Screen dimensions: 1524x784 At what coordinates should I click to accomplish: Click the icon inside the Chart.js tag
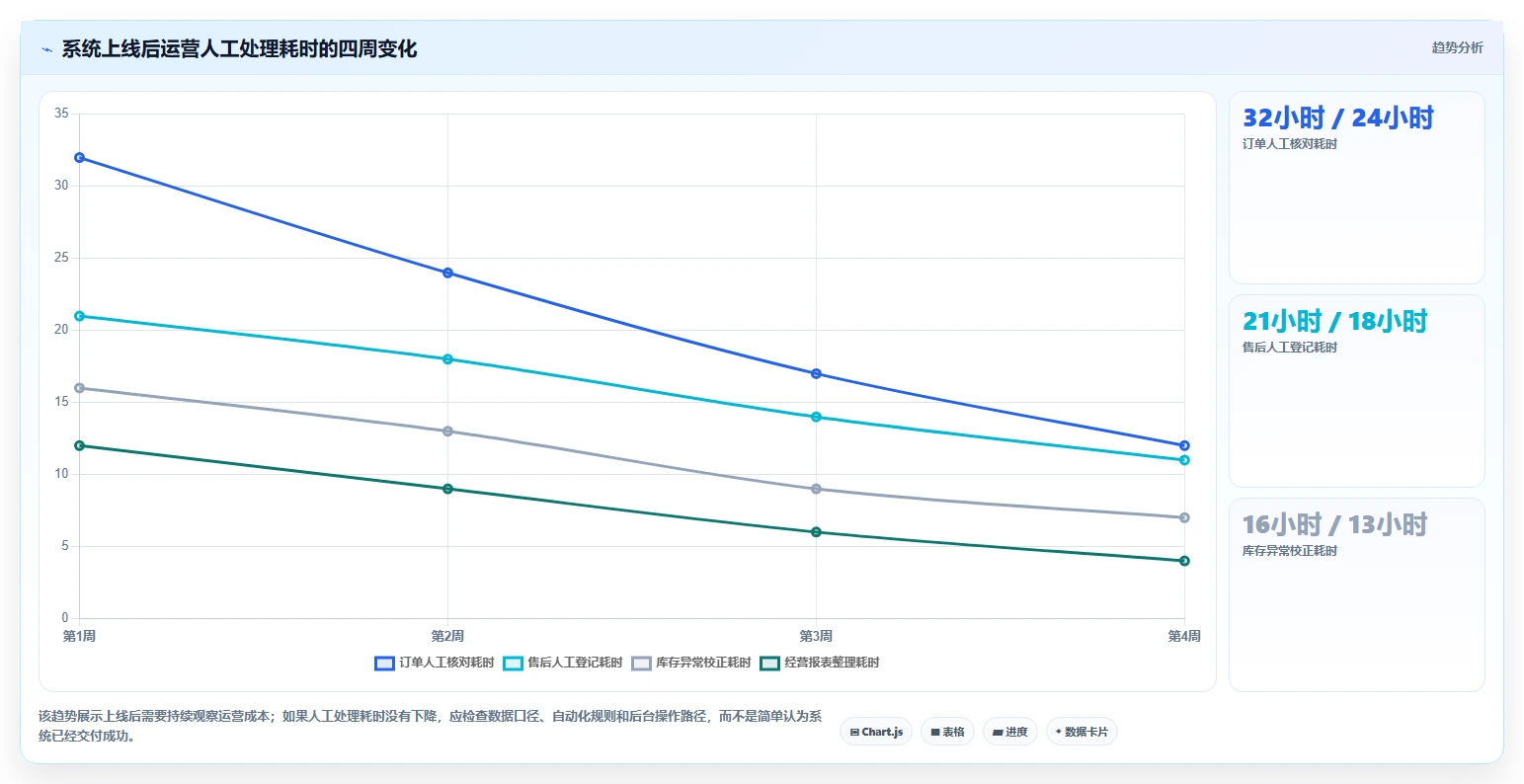coord(854,733)
